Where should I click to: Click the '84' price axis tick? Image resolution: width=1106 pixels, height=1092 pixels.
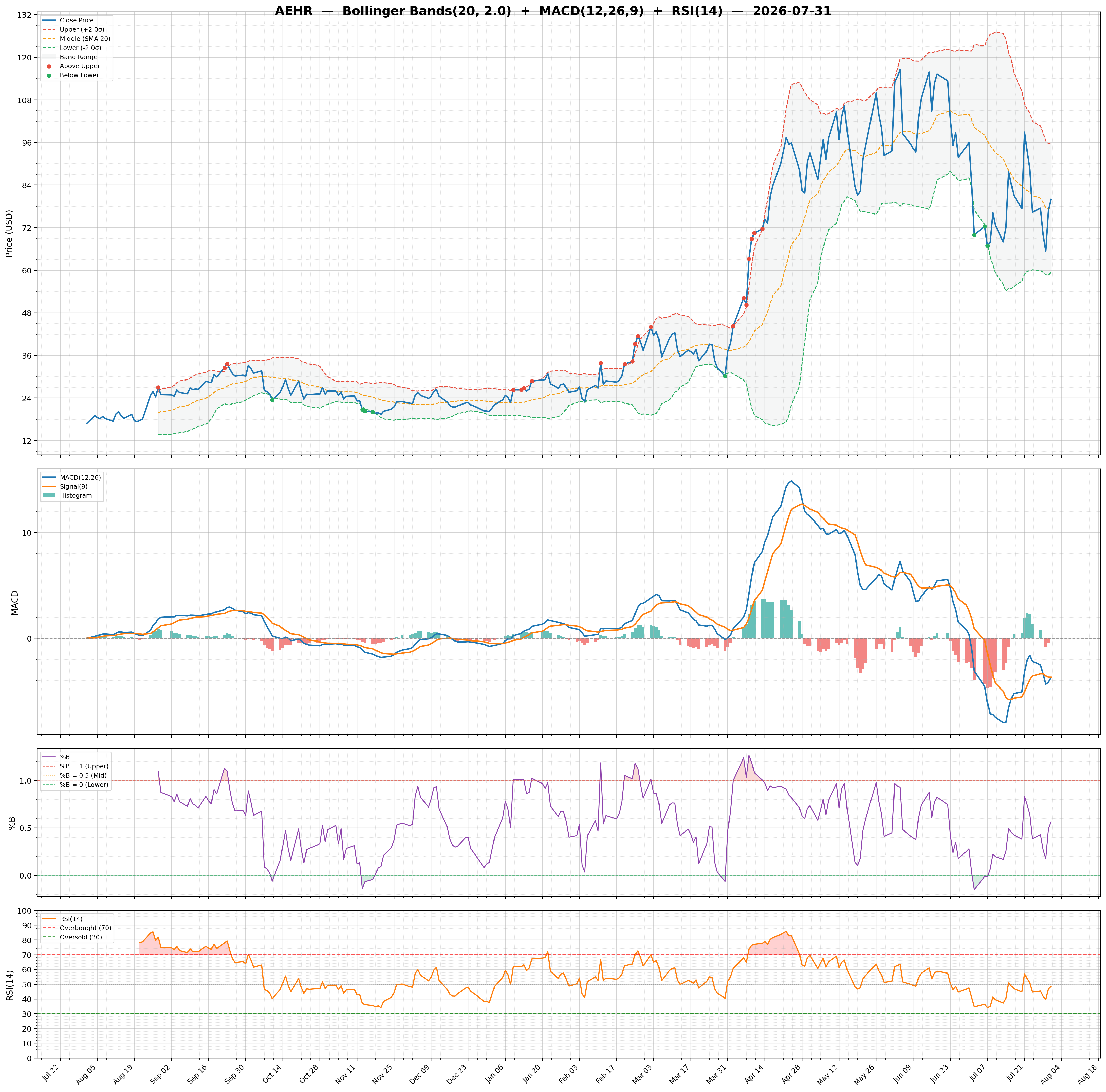click(26, 185)
